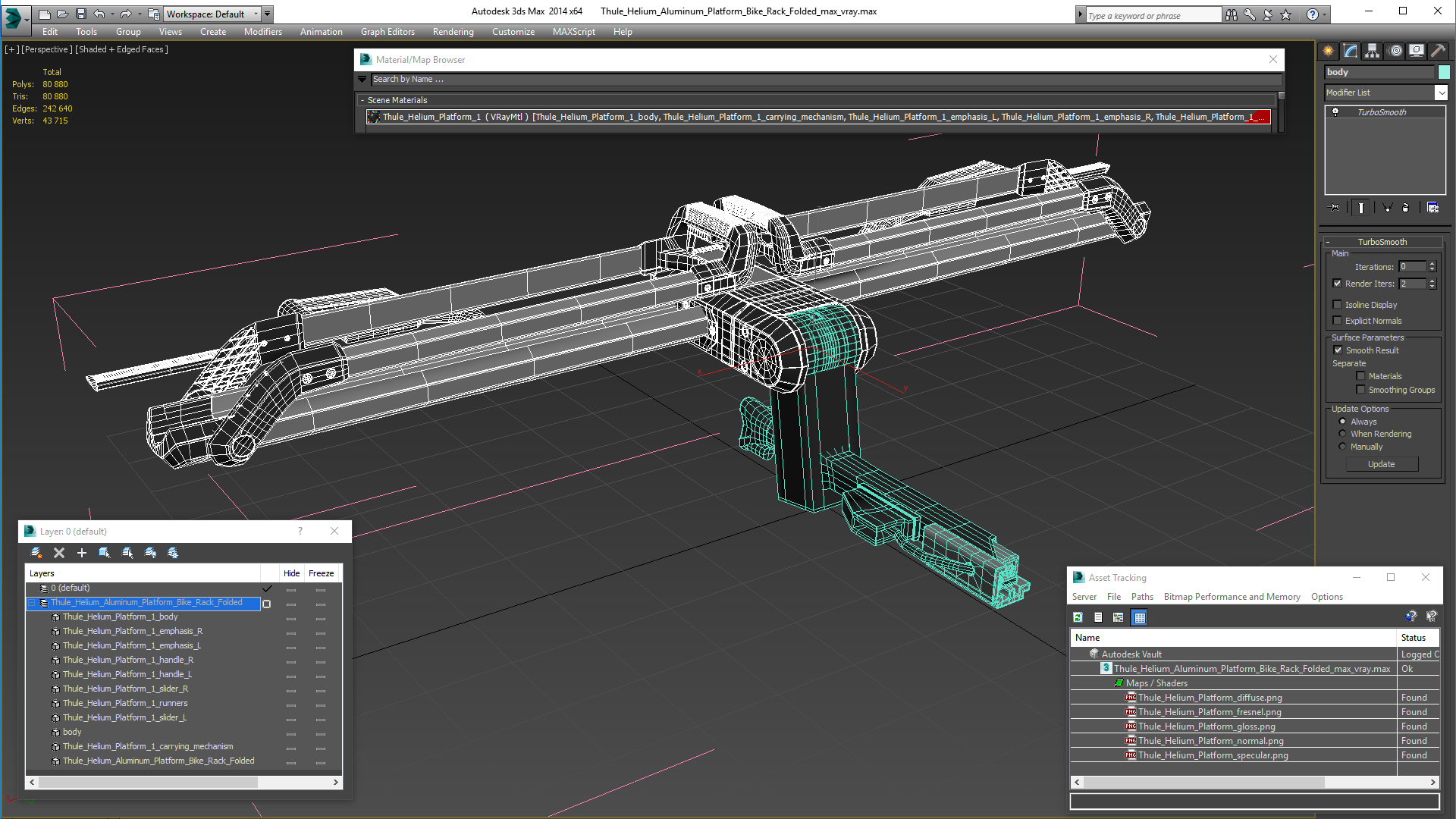Screen dimensions: 1456x819
Task: Click Render Iters spinner arrows
Action: click(x=1432, y=284)
